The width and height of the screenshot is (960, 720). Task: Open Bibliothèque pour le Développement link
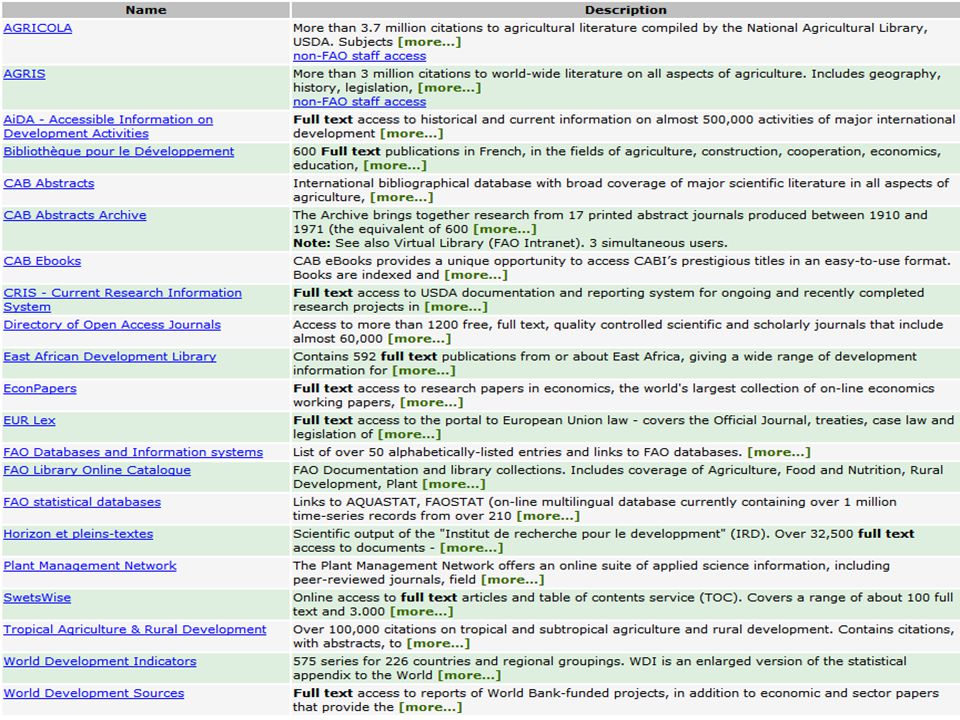(x=119, y=151)
